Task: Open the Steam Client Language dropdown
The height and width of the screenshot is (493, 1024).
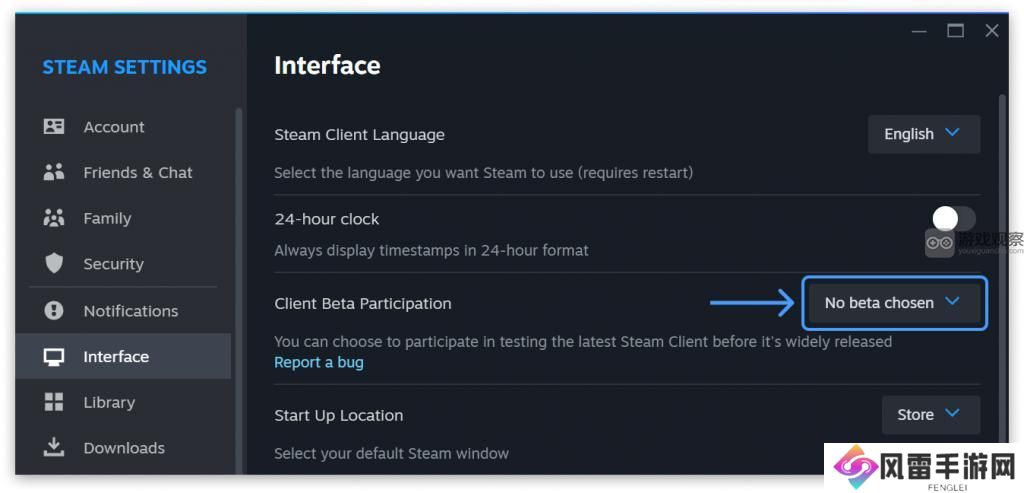Action: [923, 134]
